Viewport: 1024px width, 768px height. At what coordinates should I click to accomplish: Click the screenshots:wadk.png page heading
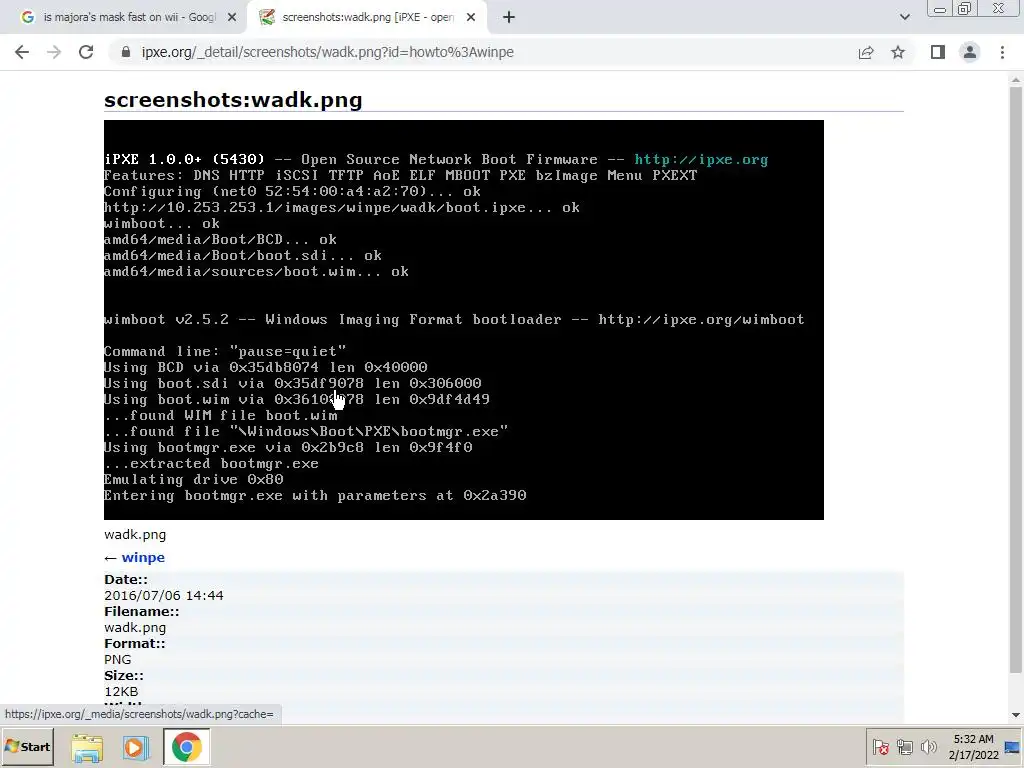click(233, 100)
